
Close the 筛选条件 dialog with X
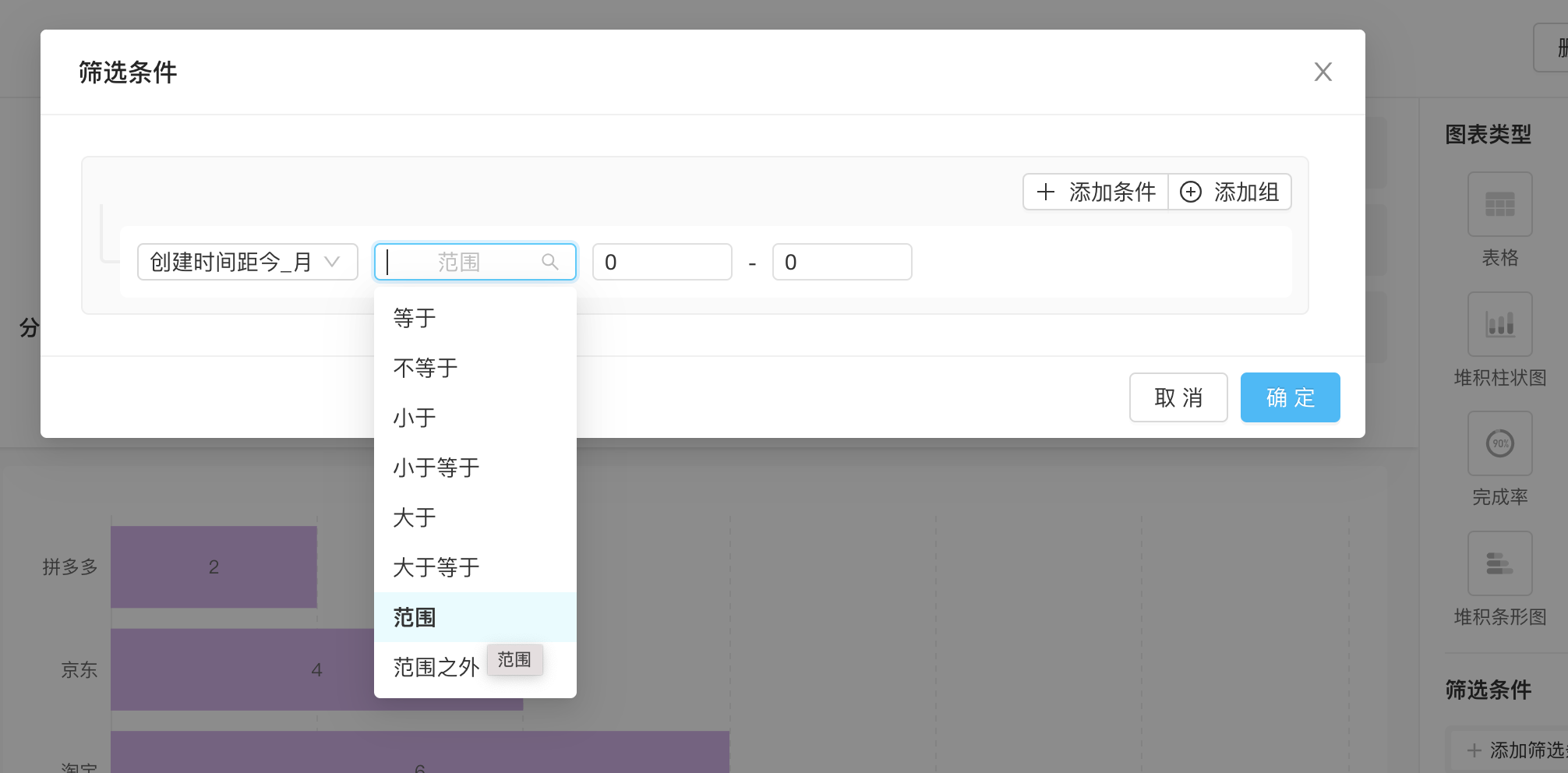click(1323, 72)
